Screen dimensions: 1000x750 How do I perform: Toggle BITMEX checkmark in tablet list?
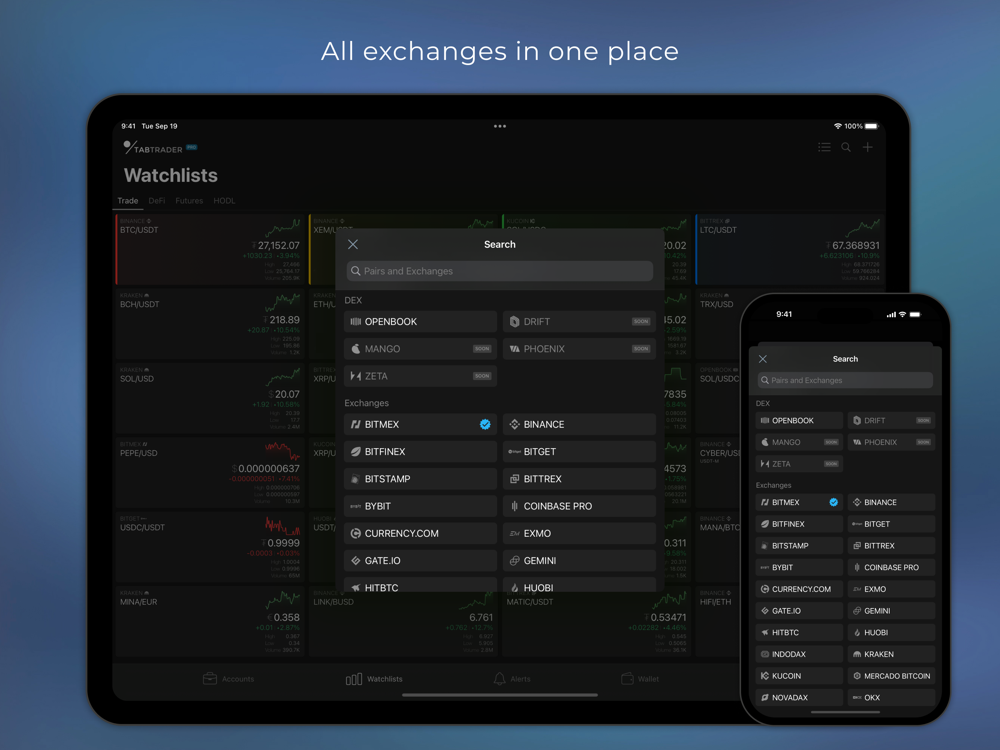[x=485, y=424]
